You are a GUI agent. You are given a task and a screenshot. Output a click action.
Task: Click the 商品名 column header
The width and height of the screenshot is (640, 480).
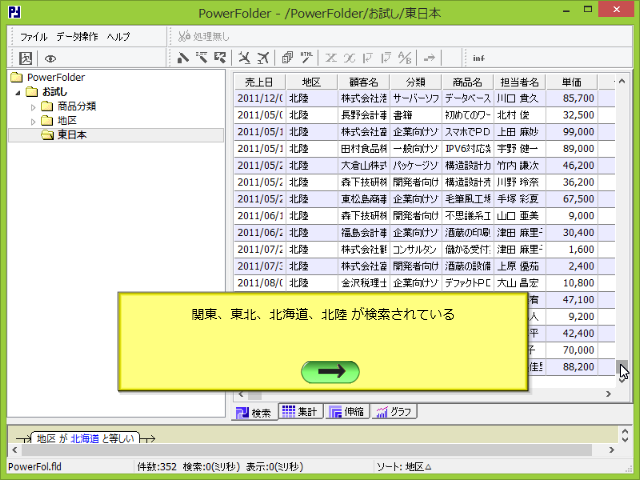tap(468, 82)
